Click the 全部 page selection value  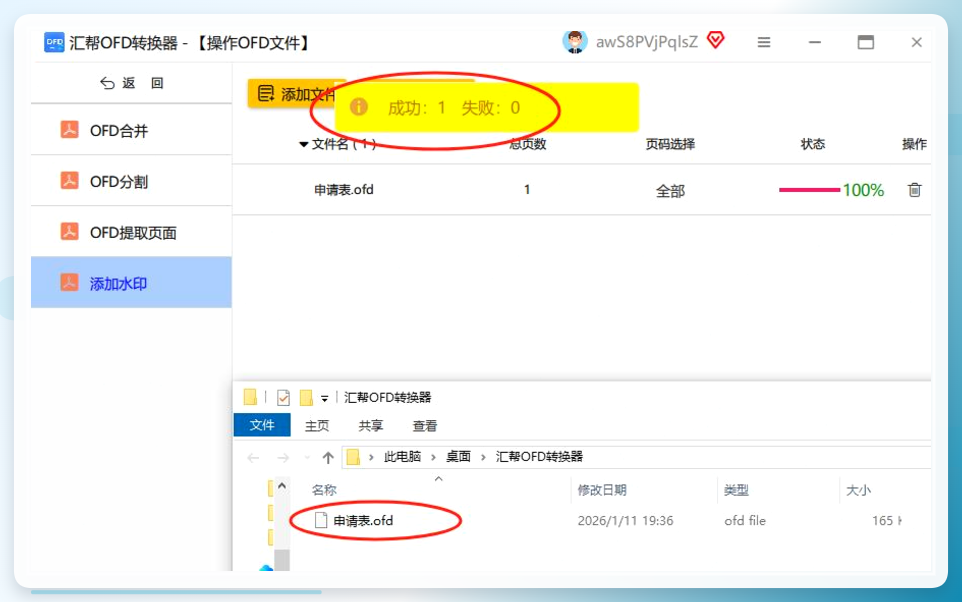tap(670, 191)
